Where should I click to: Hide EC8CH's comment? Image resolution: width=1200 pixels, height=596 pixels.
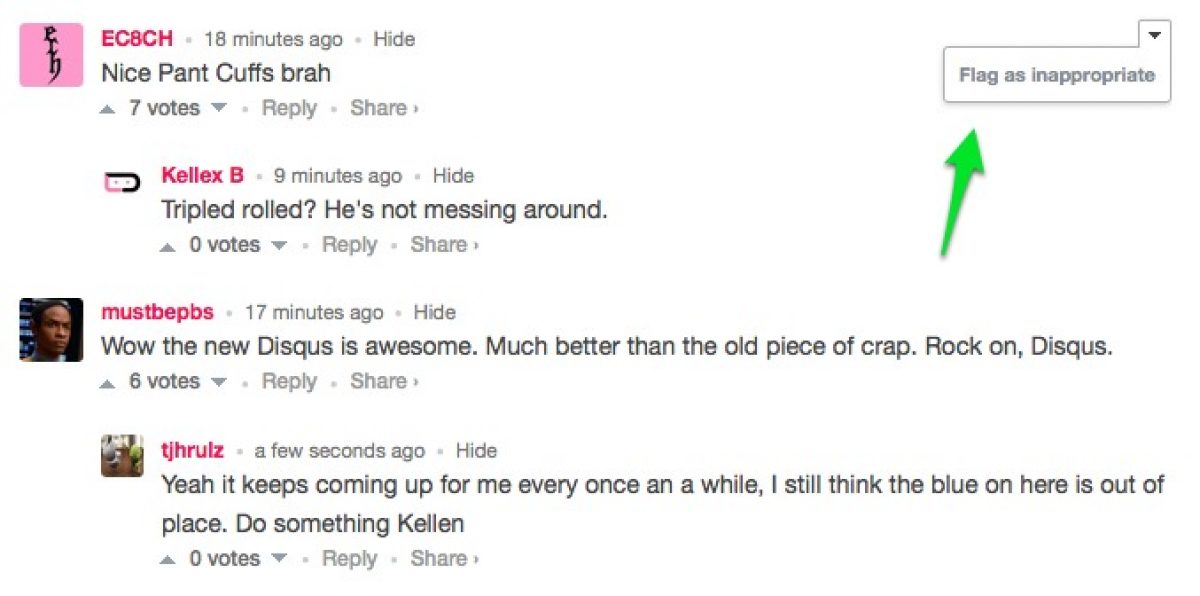[394, 40]
